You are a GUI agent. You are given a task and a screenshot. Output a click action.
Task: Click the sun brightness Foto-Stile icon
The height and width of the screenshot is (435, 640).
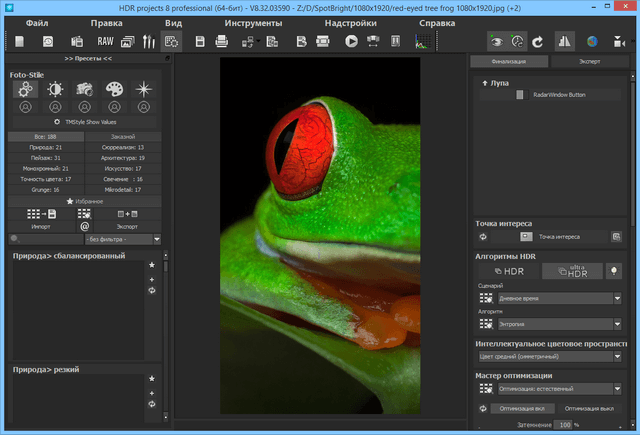click(x=55, y=89)
